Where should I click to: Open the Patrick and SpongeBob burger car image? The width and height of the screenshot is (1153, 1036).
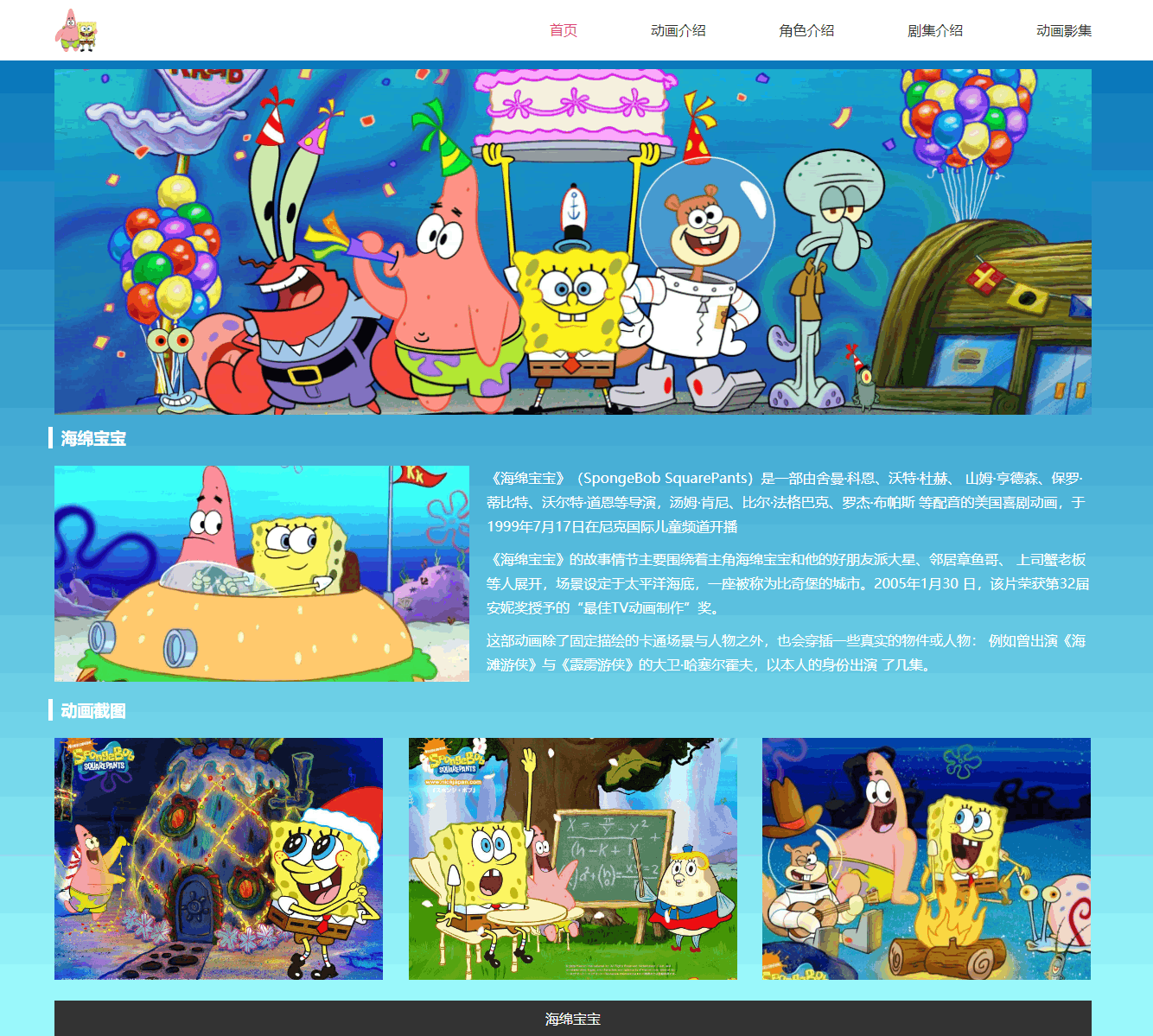(x=262, y=574)
